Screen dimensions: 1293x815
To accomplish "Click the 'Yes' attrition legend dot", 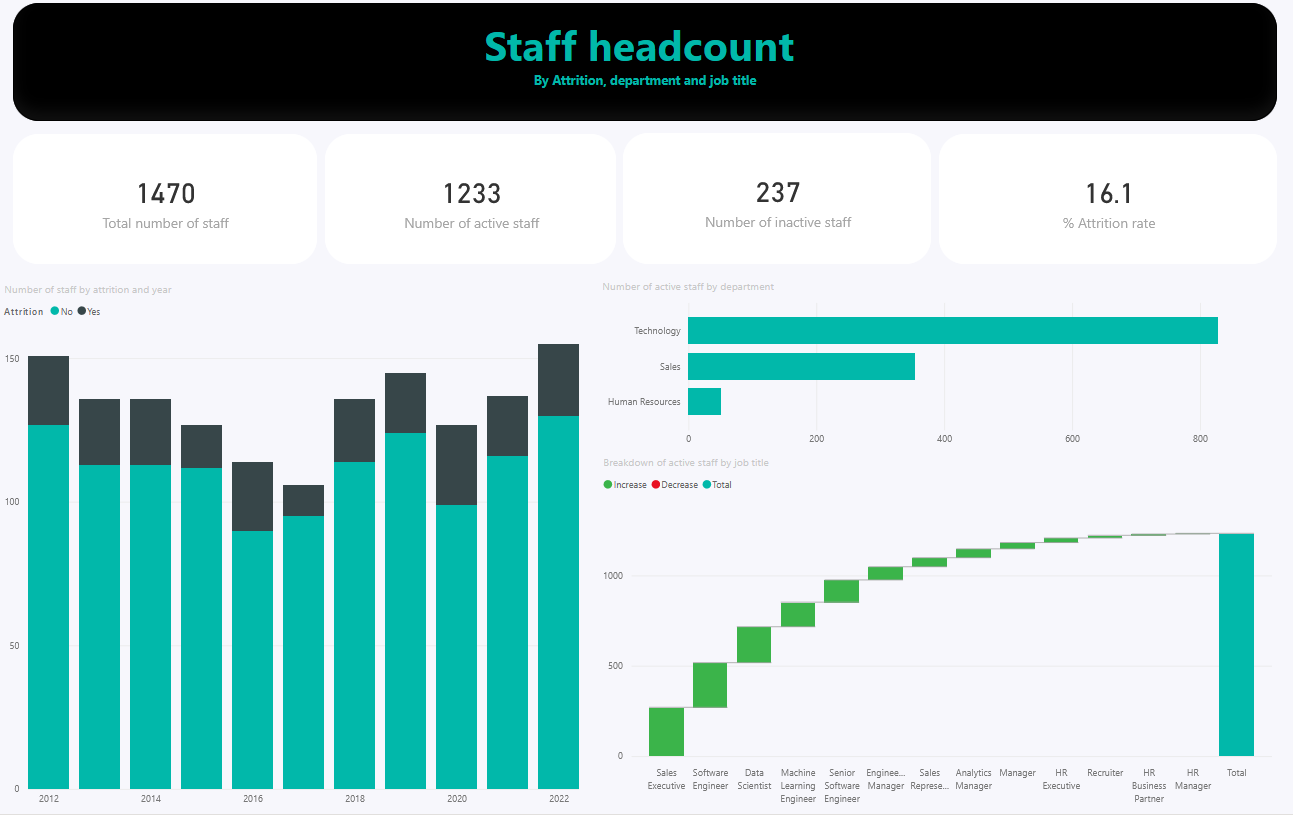I will (x=81, y=312).
